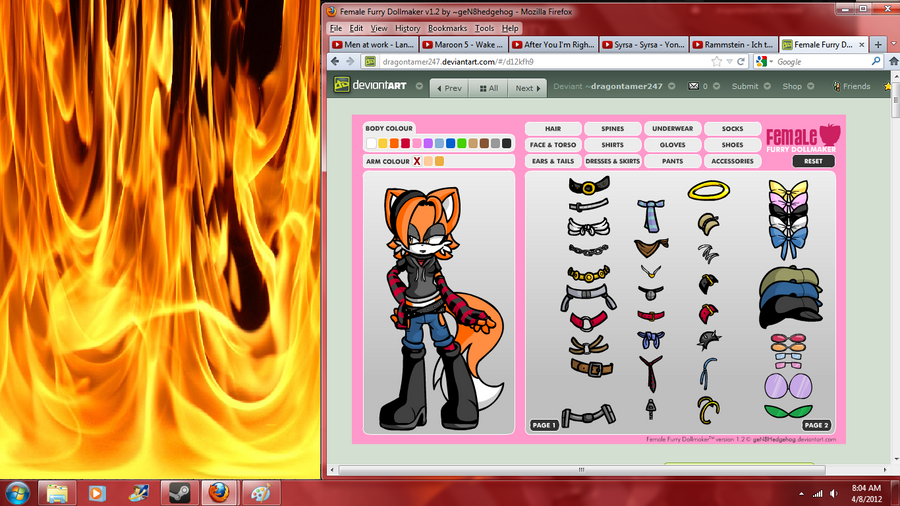The width and height of the screenshot is (900, 506).
Task: Open the History menu
Action: click(408, 28)
